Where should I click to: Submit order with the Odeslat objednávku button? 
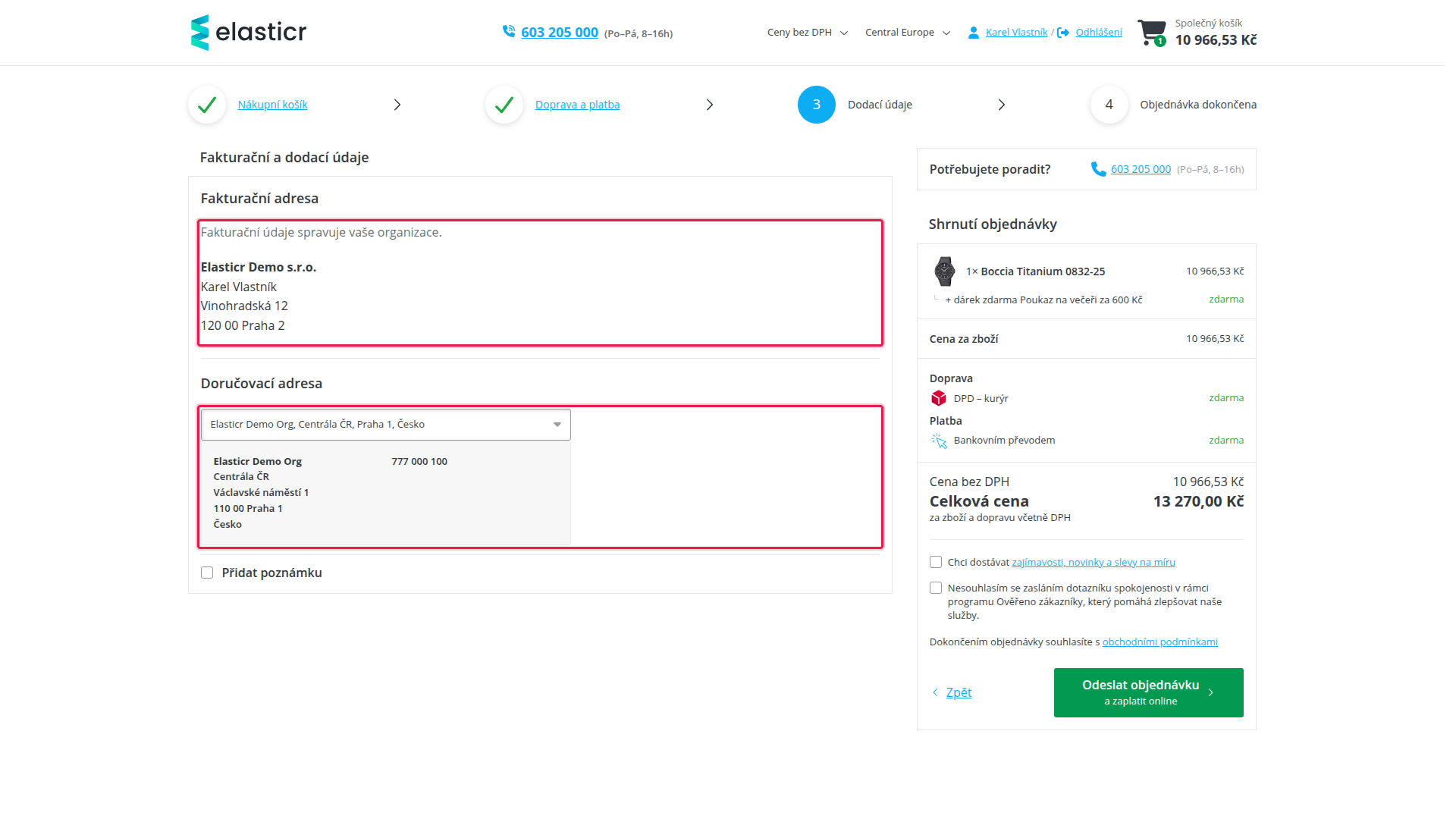pyautogui.click(x=1148, y=692)
